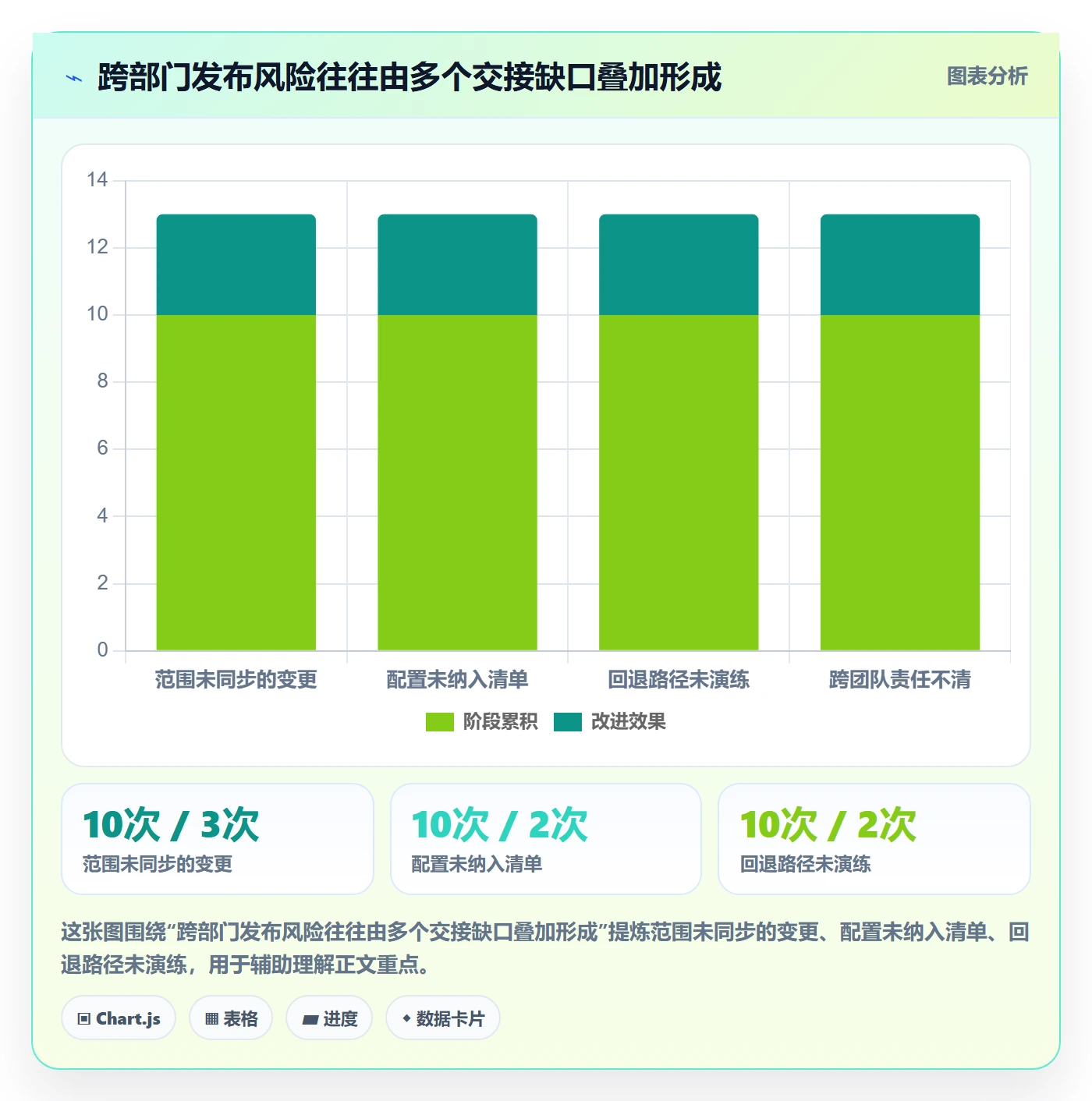Click the green bar for 跨团队责任不清
The width and height of the screenshot is (1092, 1101).
[x=900, y=483]
